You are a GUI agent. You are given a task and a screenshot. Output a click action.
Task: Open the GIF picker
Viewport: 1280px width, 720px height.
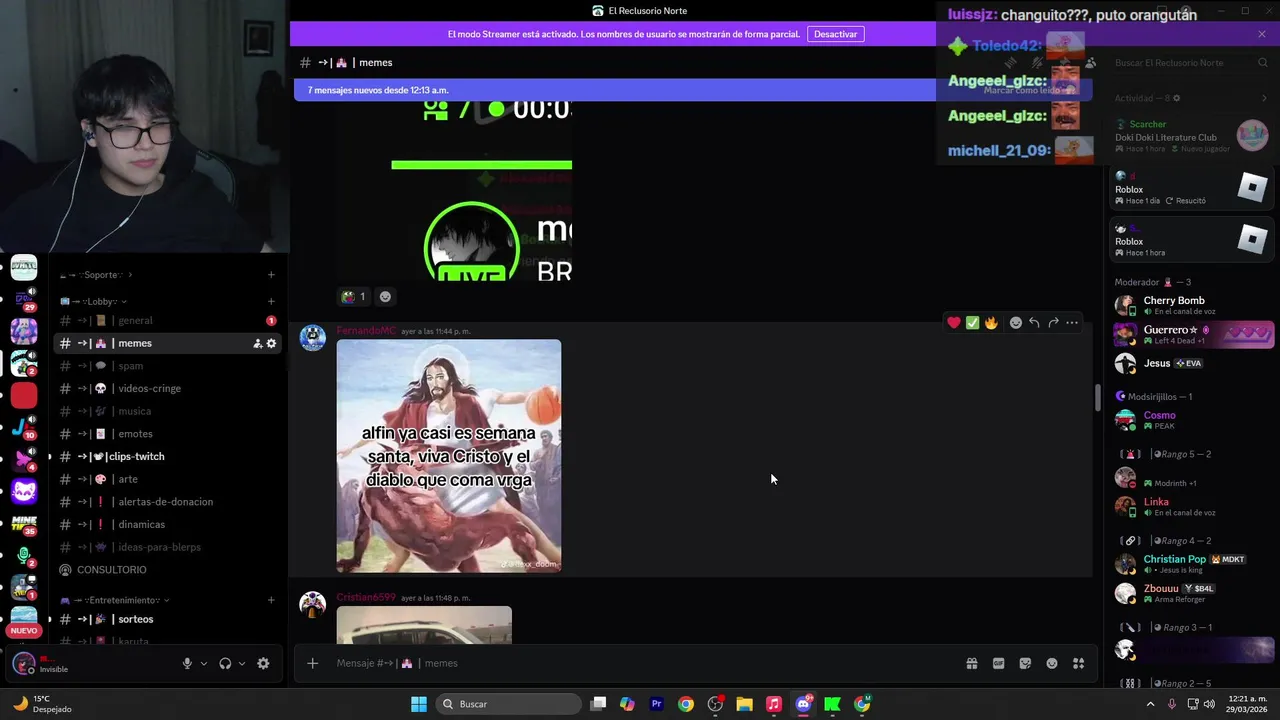click(998, 663)
